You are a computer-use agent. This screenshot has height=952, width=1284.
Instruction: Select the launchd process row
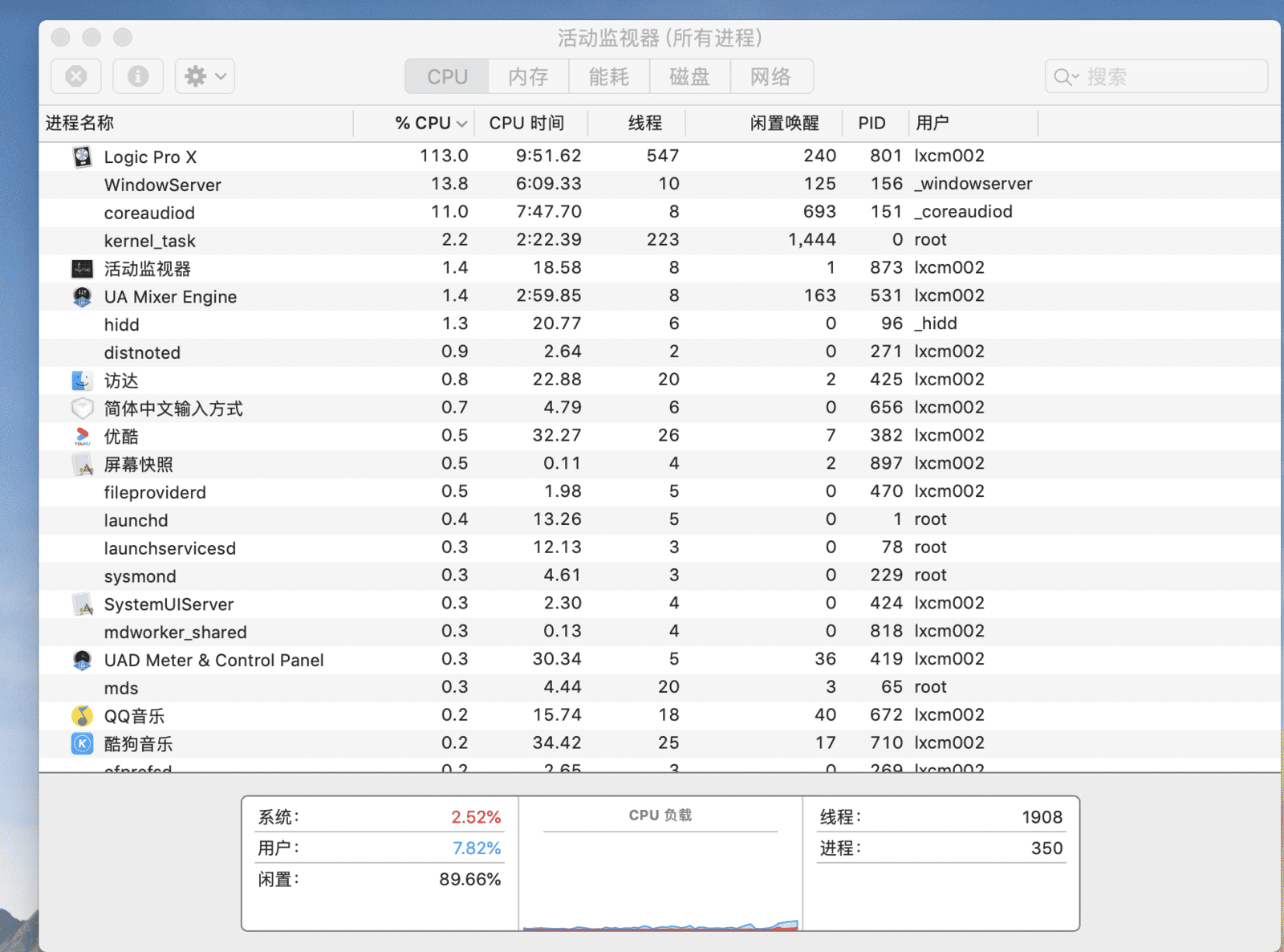660,520
